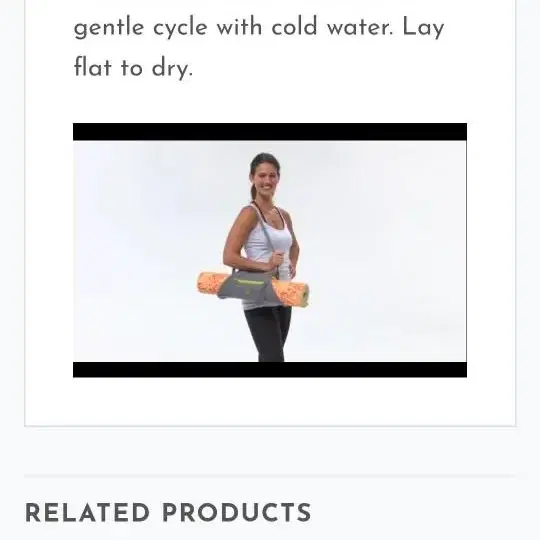Click the empty white video background left of woman
540x540 pixels.
point(148,251)
